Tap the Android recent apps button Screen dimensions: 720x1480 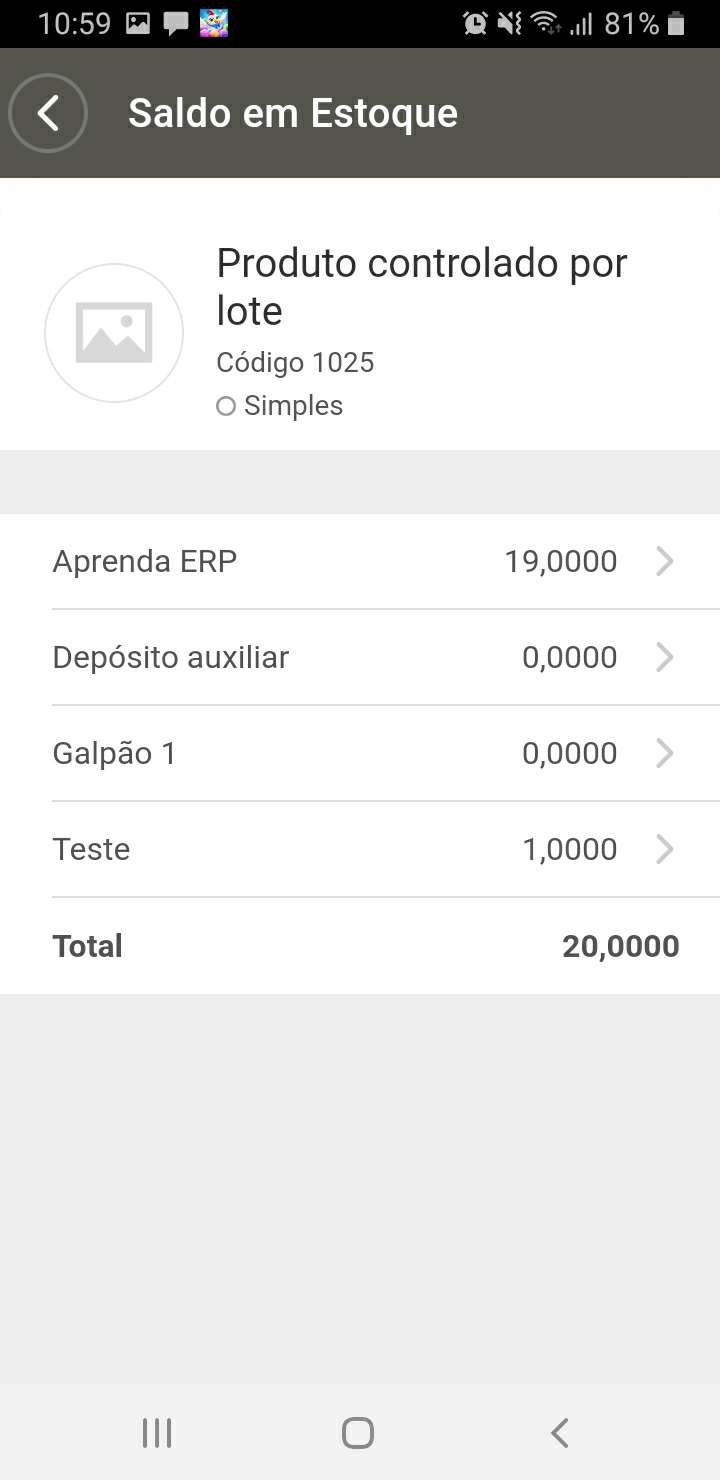tap(157, 1433)
